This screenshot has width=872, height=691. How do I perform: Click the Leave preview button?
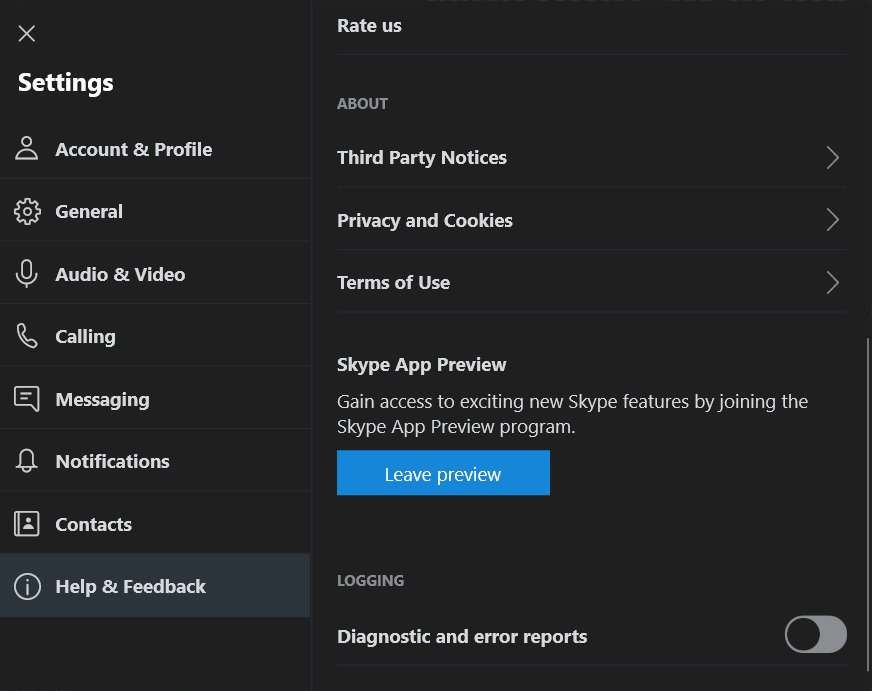coord(443,473)
